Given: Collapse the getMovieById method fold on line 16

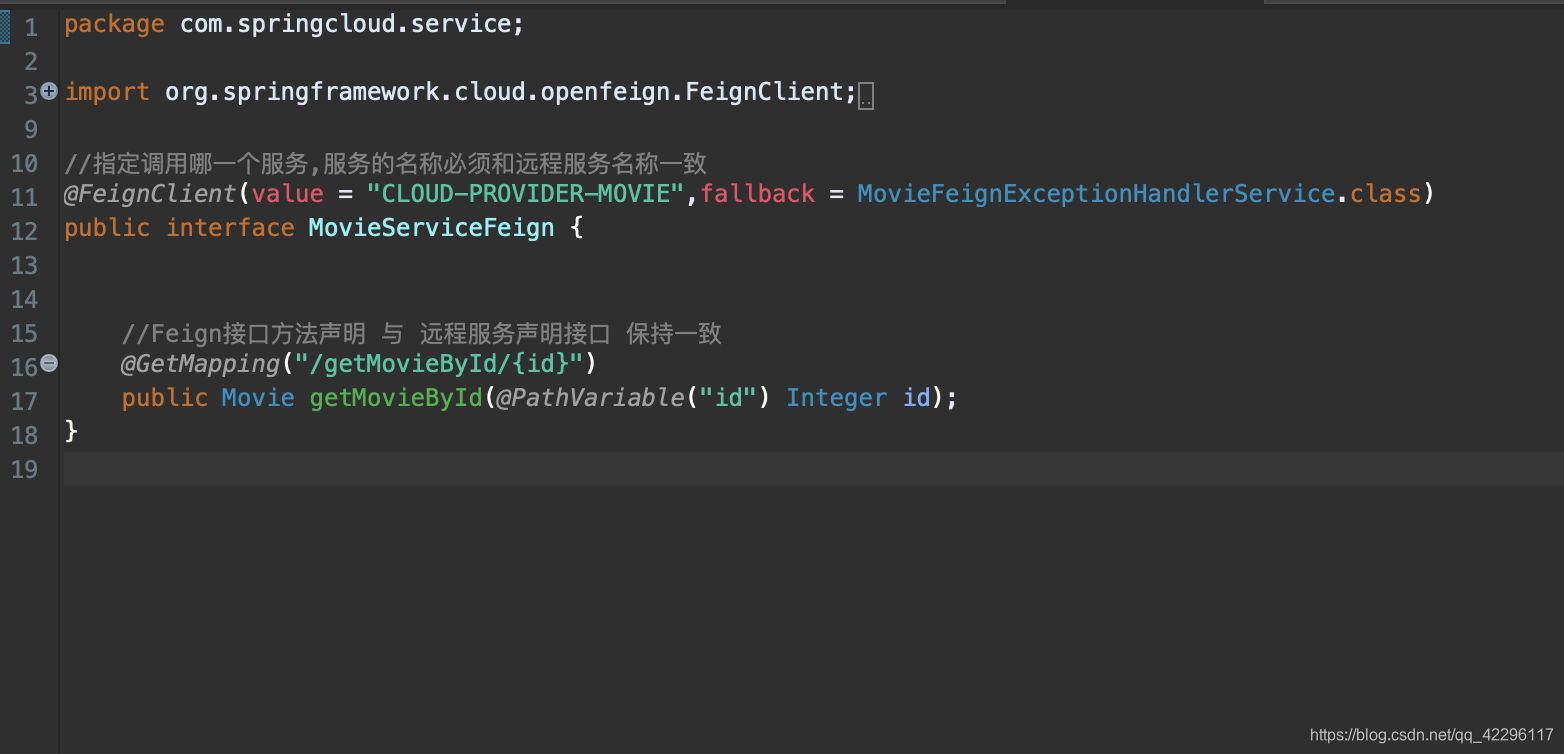Looking at the screenshot, I should coord(49,364).
